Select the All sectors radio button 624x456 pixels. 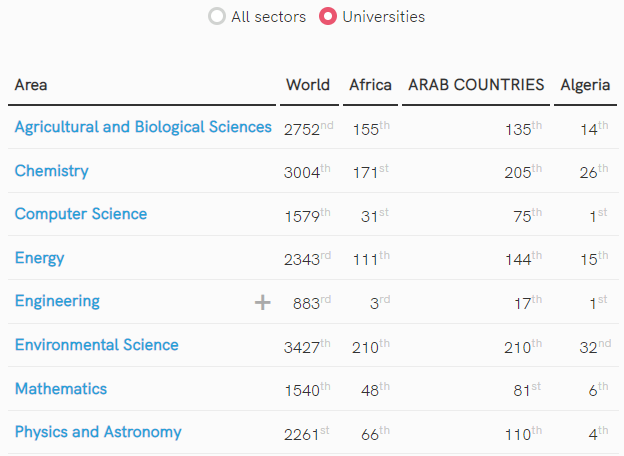217,17
